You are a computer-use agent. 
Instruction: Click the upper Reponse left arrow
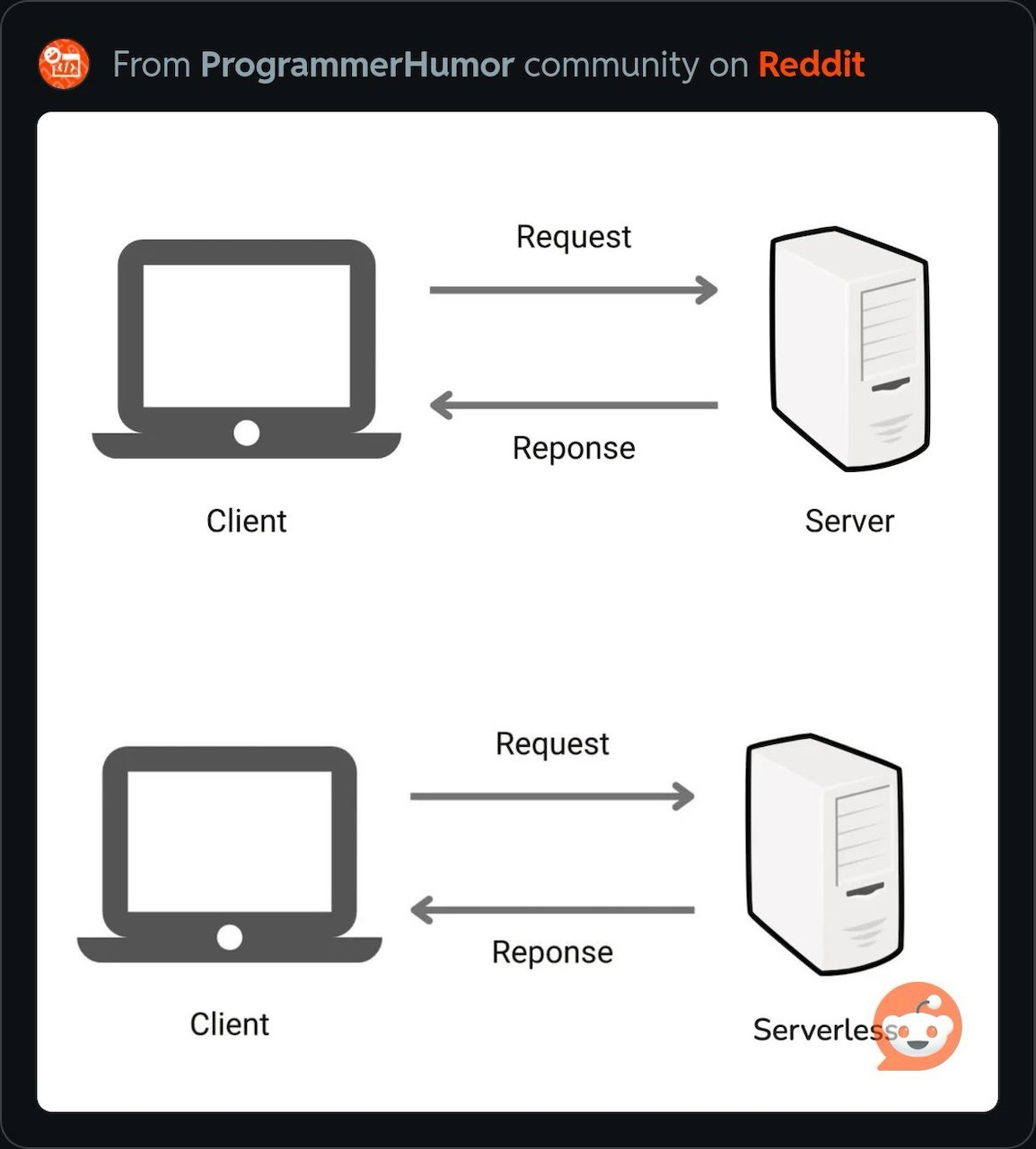574,405
